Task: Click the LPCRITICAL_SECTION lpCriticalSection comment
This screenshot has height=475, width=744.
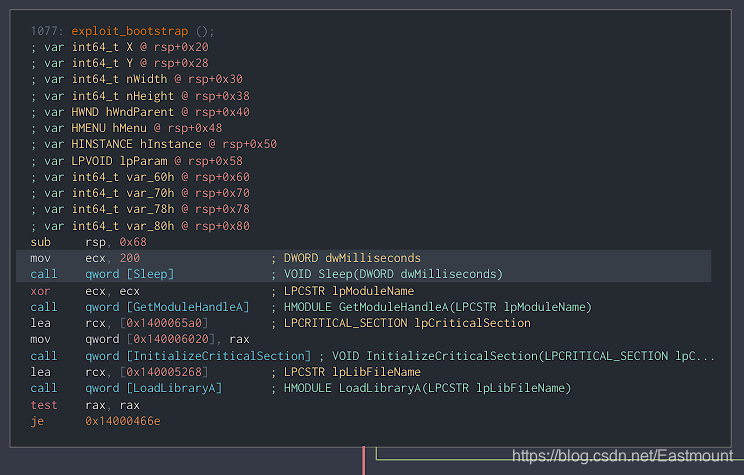Action: 401,323
